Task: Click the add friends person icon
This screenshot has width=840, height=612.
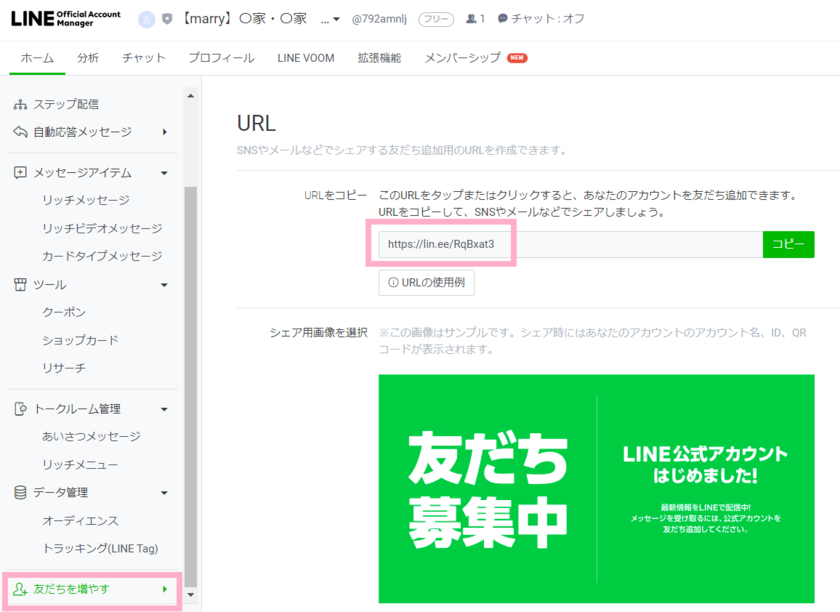Action: click(20, 589)
